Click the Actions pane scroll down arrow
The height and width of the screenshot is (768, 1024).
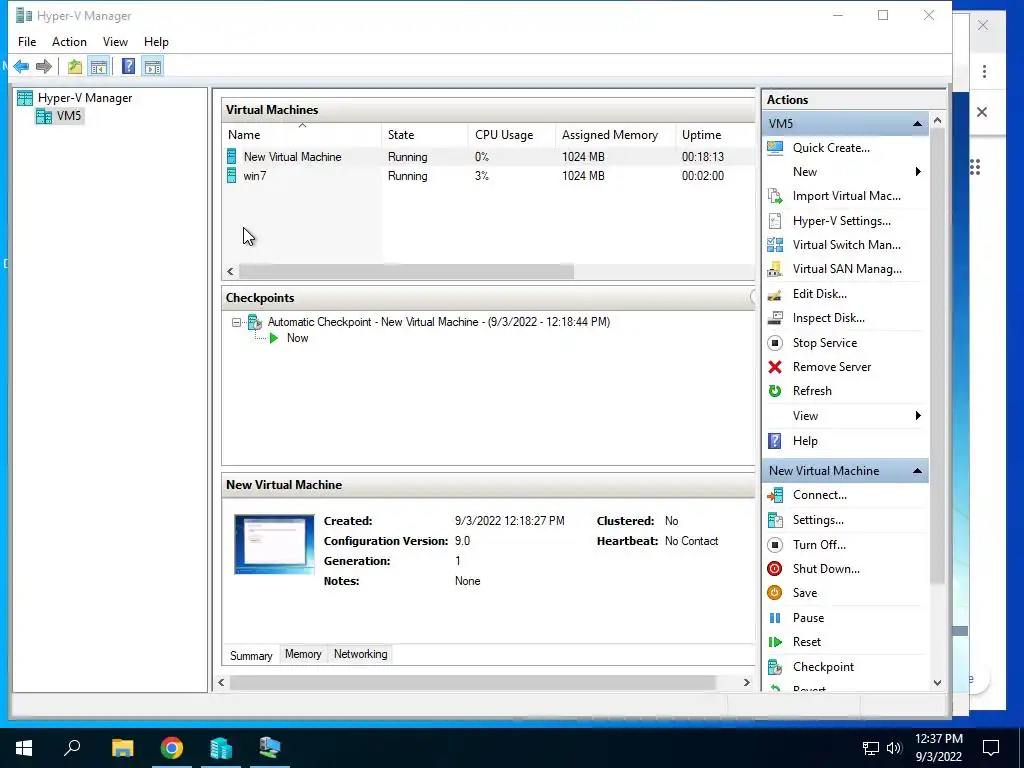(938, 683)
